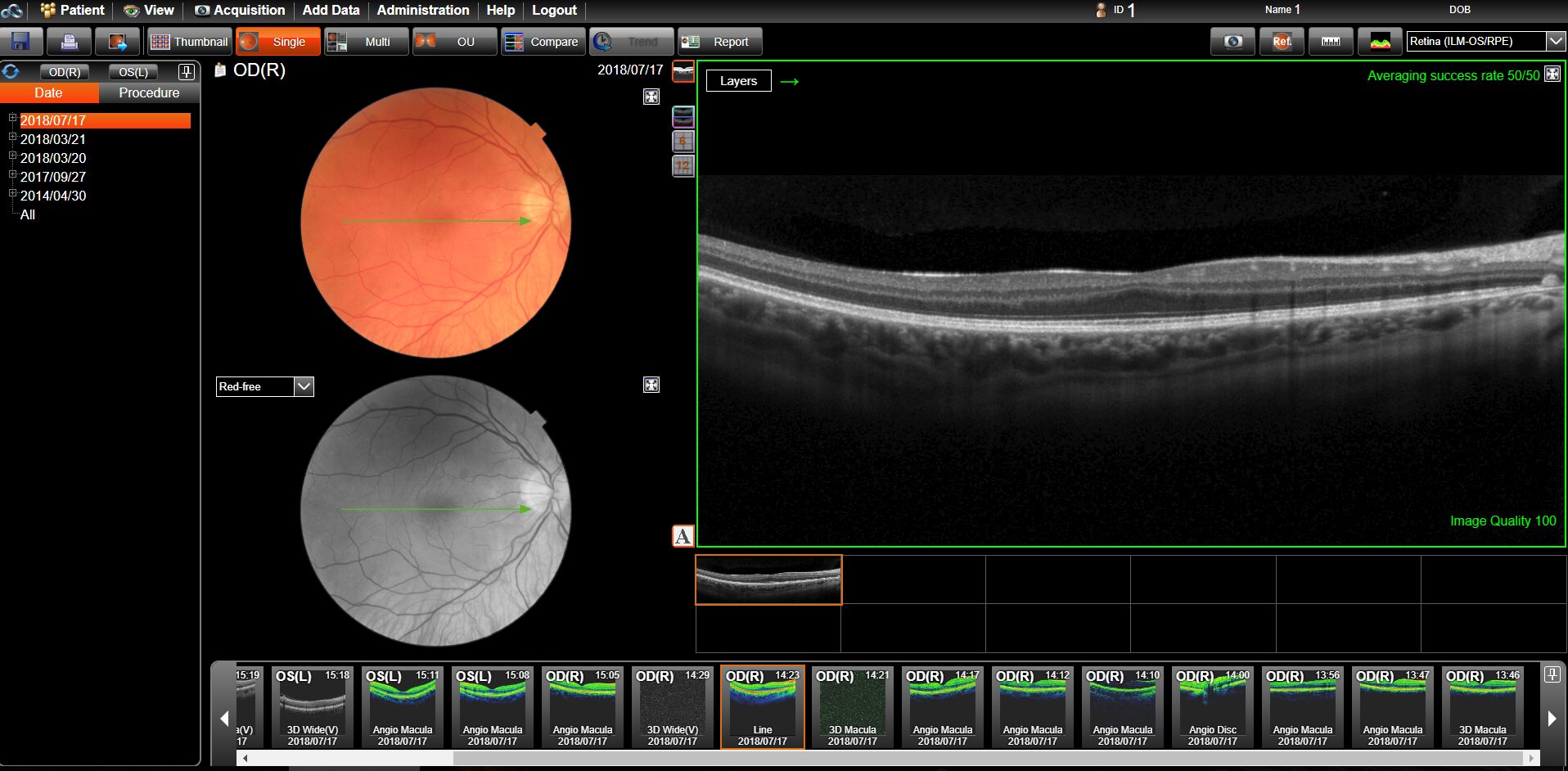Click the thickness profile graph icon
Image resolution: width=1568 pixels, height=771 pixels.
(1380, 42)
